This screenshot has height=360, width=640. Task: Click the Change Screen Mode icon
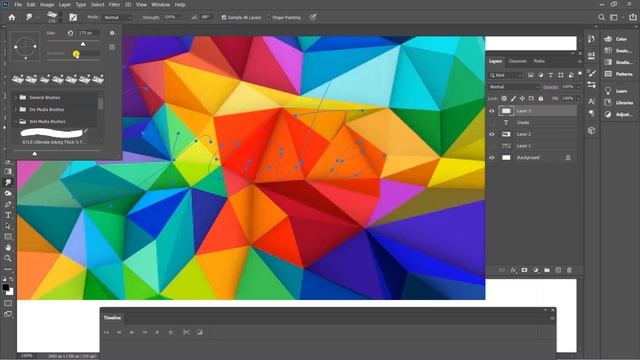[x=8, y=314]
